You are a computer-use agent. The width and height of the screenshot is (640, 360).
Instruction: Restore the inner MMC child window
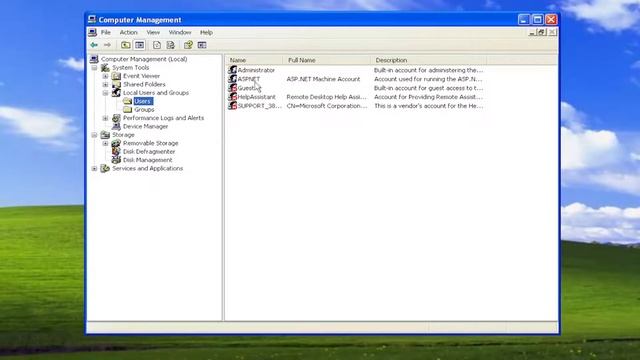click(x=542, y=32)
